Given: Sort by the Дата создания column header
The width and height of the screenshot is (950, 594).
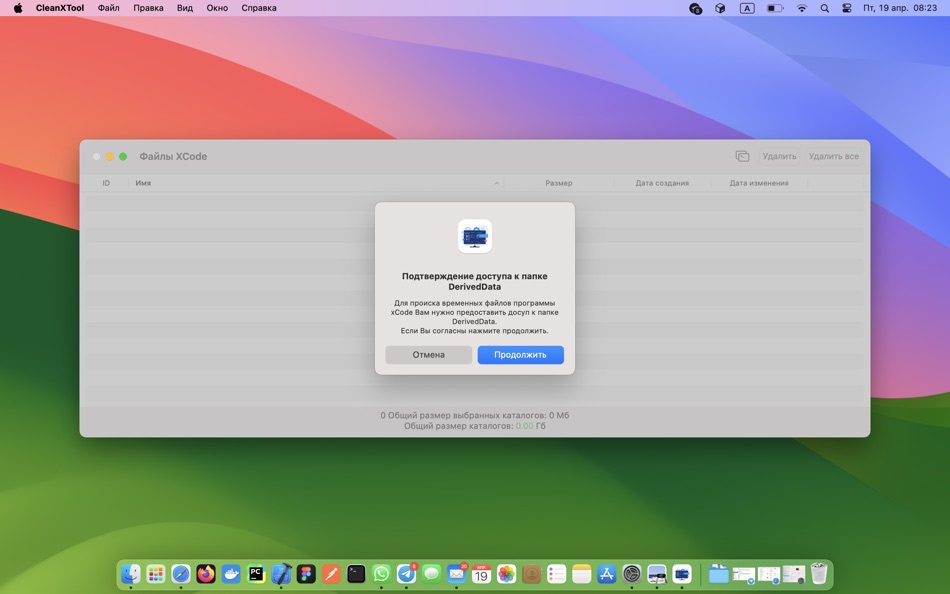Looking at the screenshot, I should [662, 183].
